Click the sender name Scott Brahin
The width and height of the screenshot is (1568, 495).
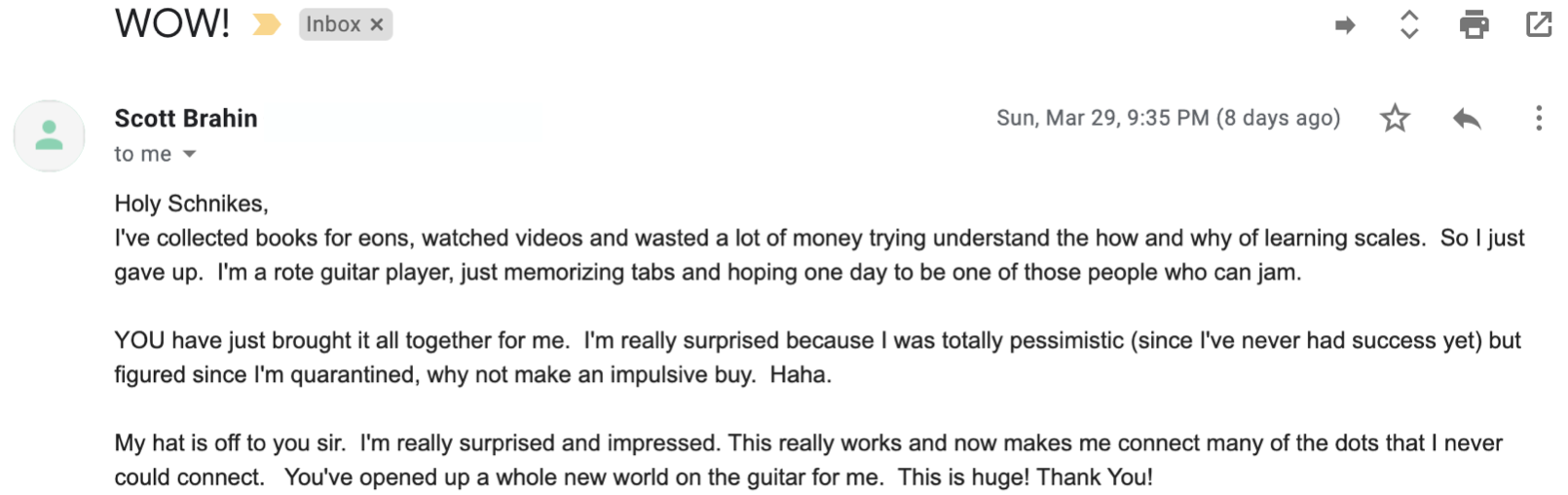186,119
